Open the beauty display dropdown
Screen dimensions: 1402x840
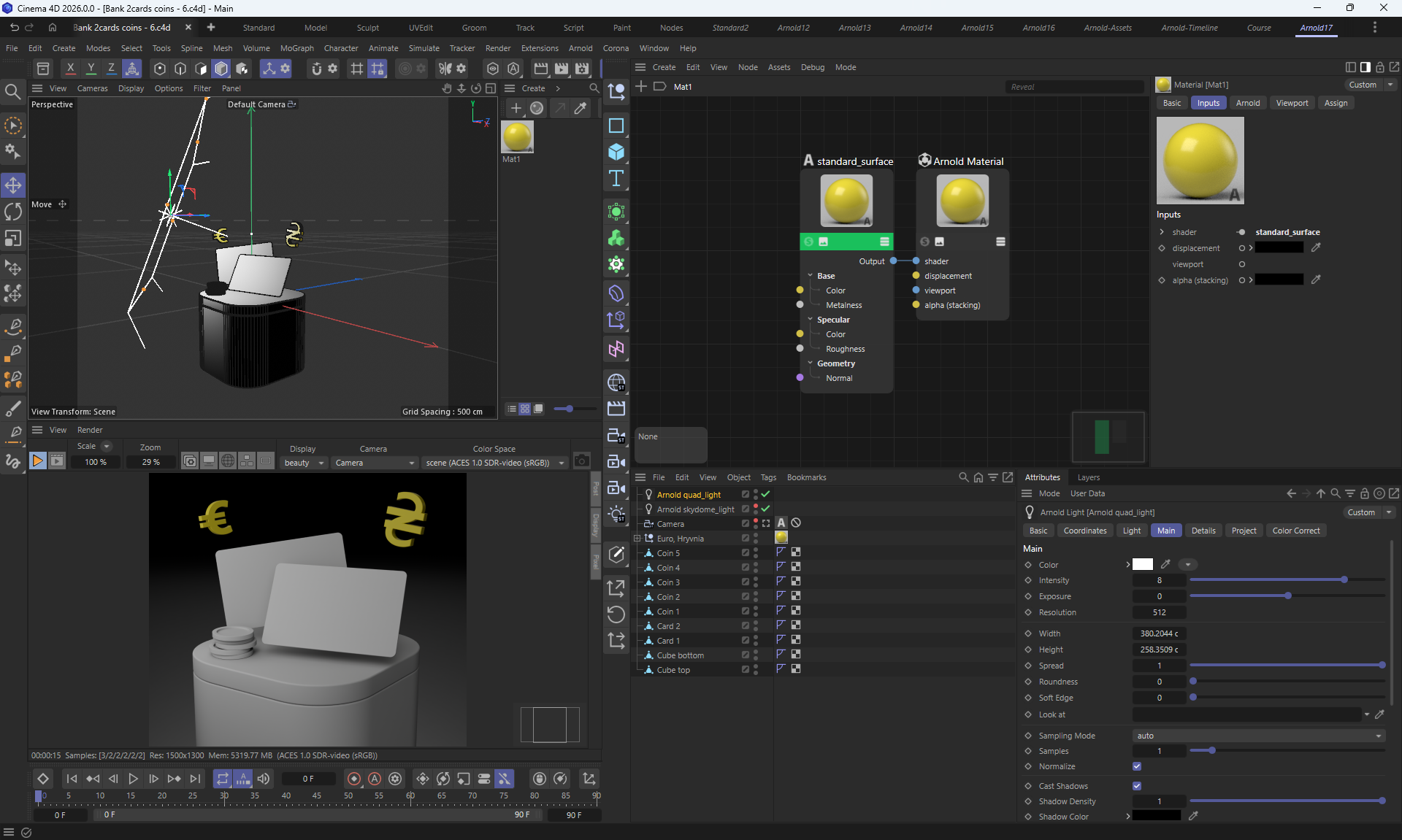[304, 463]
